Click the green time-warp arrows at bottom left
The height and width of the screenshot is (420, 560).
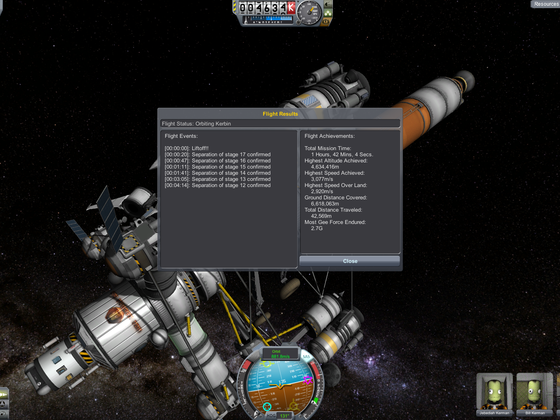pos(3,395)
